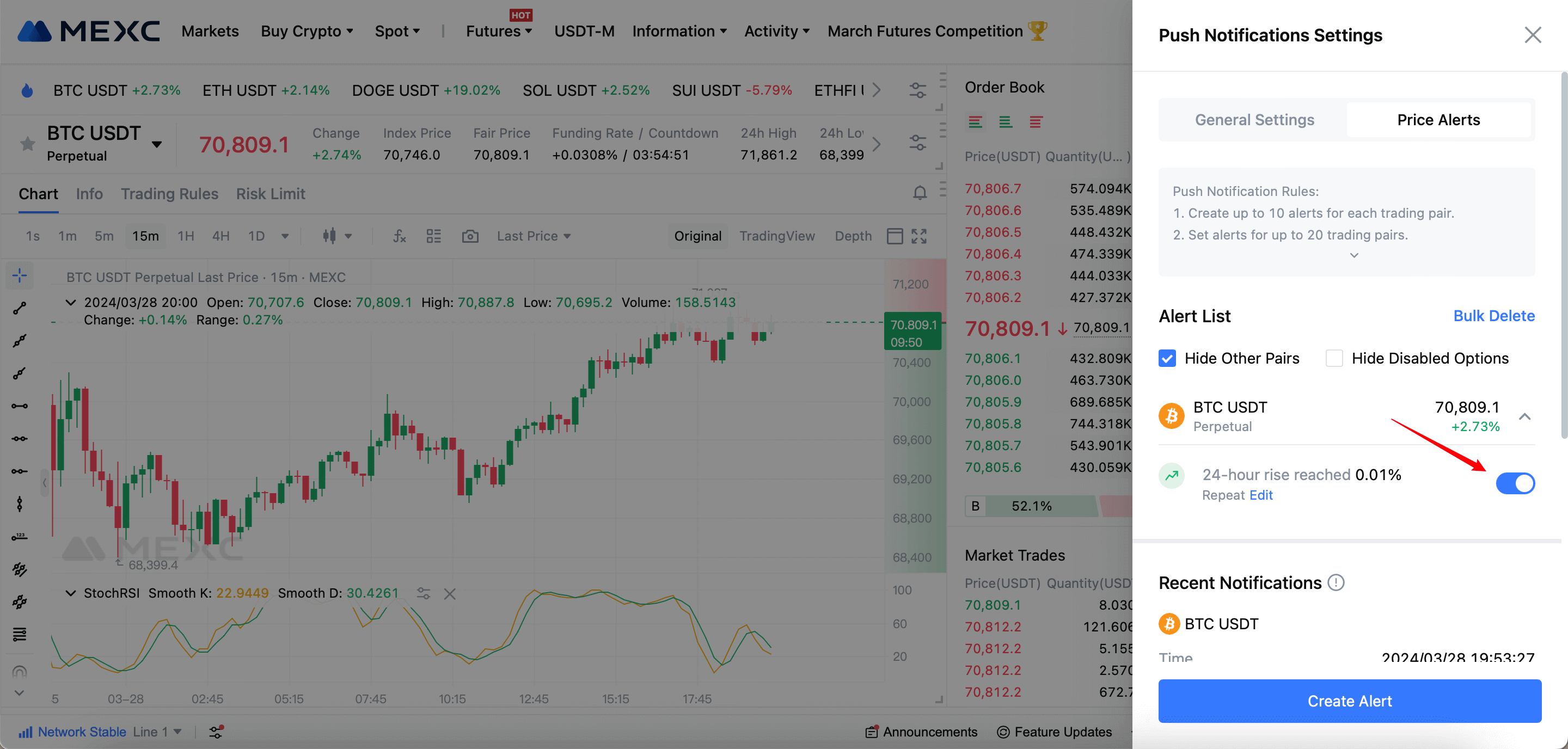Open the chart indicators fx icon

[x=399, y=236]
